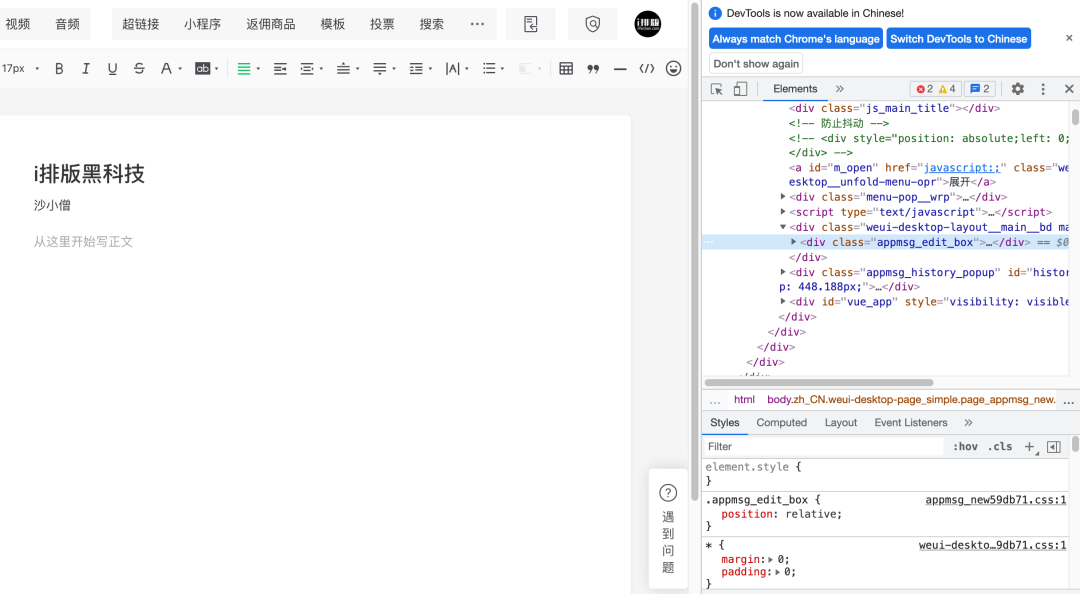
Task: Toggle :hov element state panel
Action: pyautogui.click(x=965, y=447)
